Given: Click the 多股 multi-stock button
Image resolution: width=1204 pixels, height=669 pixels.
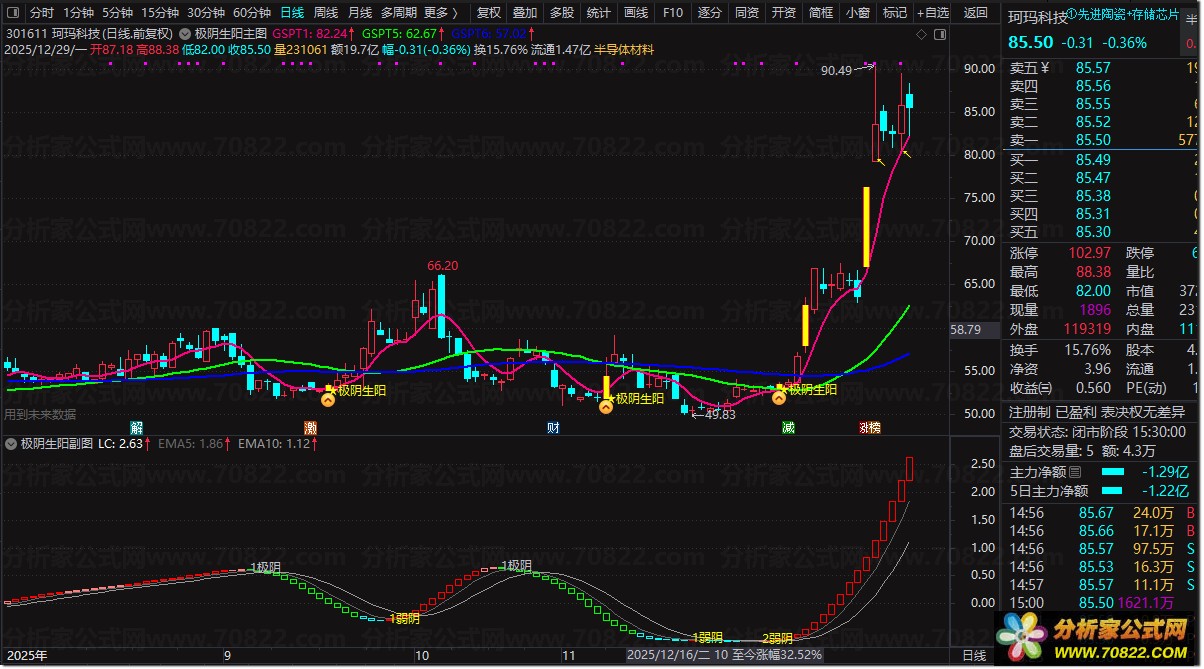Looking at the screenshot, I should click(562, 13).
